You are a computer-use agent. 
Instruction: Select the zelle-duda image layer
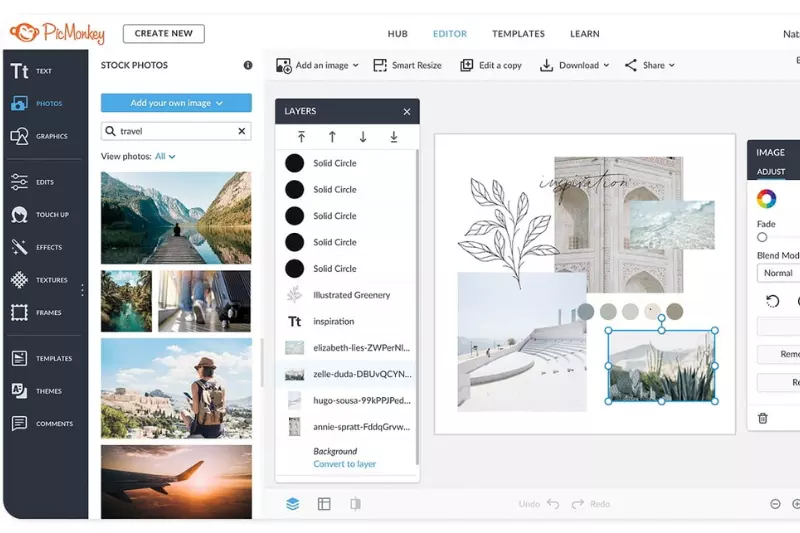pyautogui.click(x=346, y=374)
